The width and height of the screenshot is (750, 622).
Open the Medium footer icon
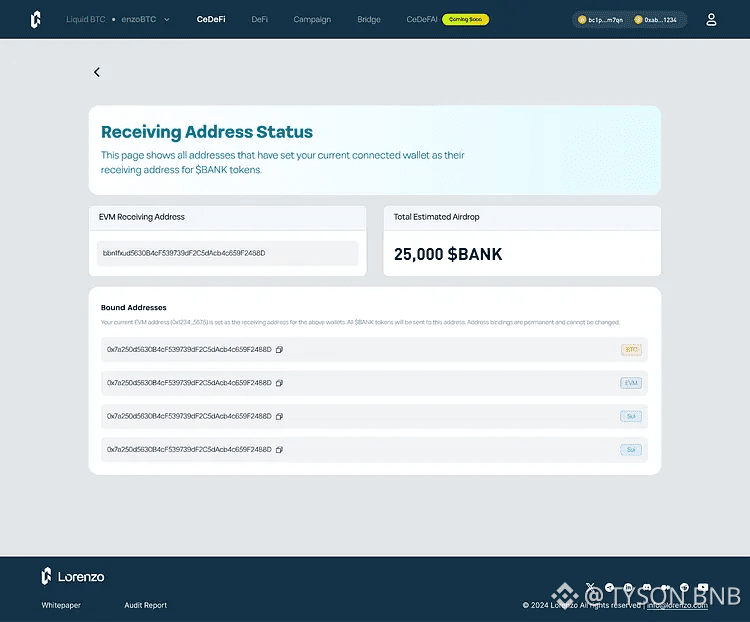click(x=665, y=587)
